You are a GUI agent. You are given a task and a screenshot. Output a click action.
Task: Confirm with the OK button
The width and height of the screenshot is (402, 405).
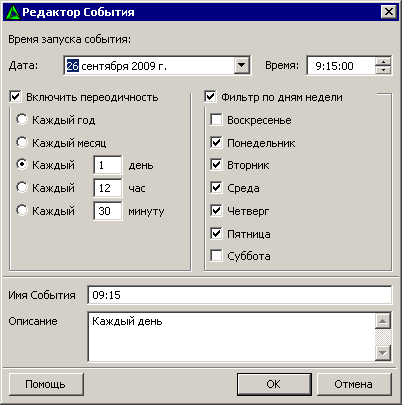pos(274,384)
